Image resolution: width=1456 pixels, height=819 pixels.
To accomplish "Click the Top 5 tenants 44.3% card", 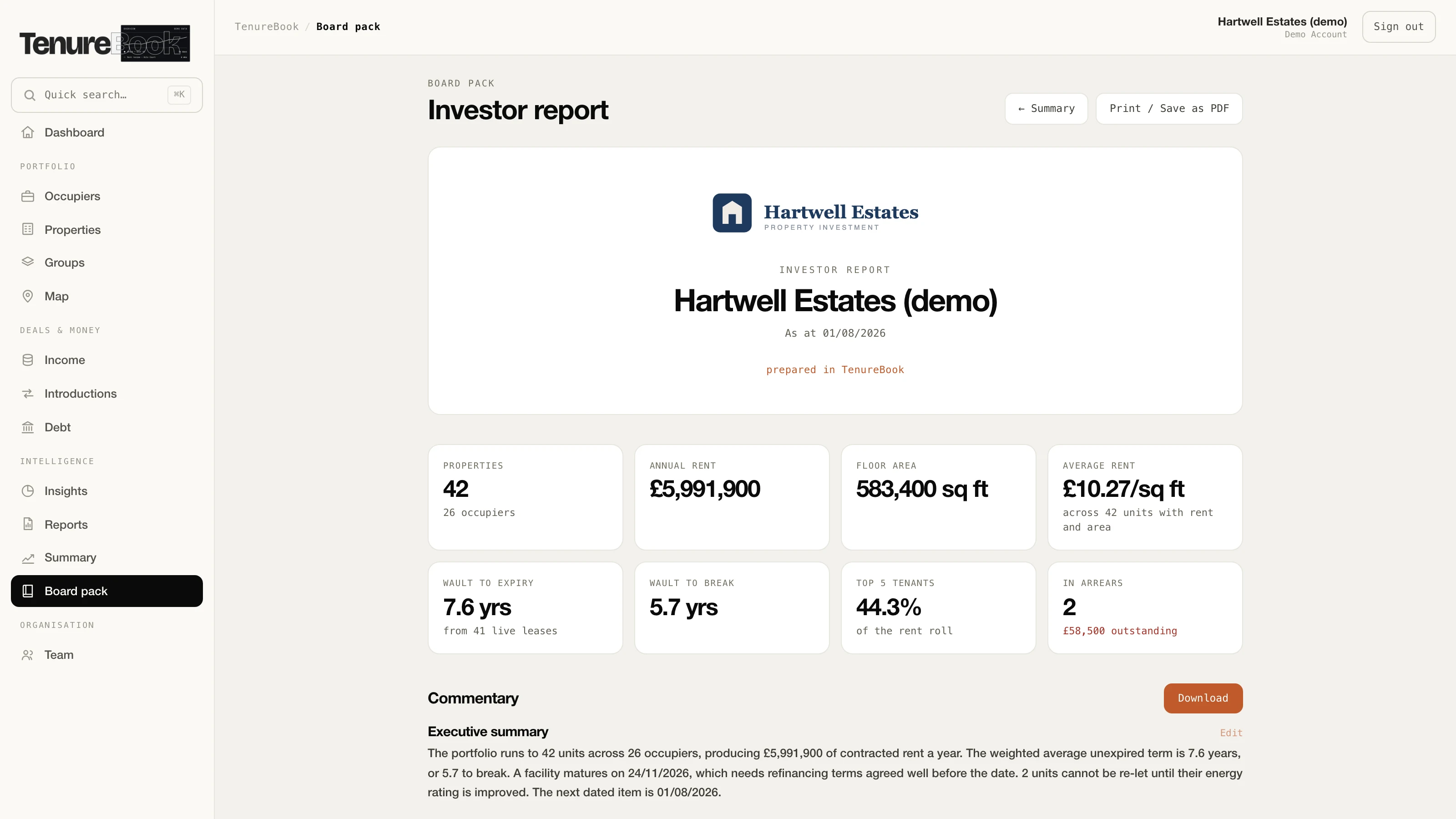I will 938,607.
